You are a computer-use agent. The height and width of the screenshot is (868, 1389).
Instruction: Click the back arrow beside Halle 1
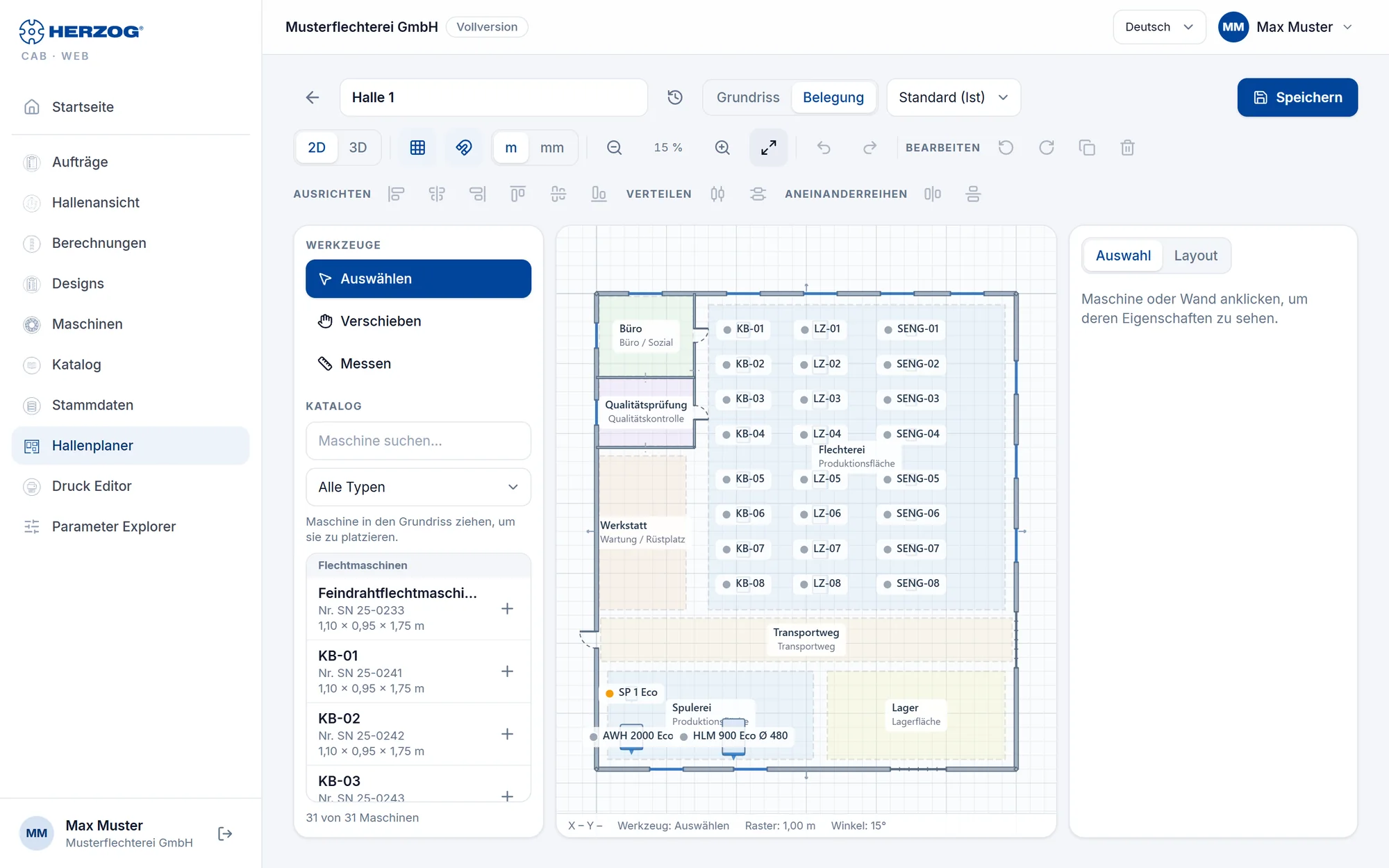pos(313,97)
